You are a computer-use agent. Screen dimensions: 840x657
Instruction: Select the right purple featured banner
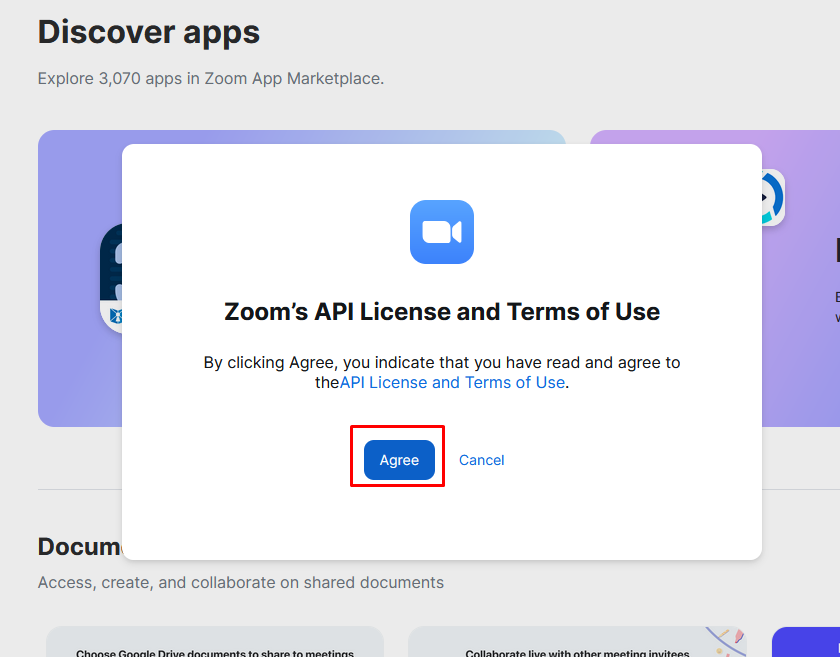coord(800,380)
